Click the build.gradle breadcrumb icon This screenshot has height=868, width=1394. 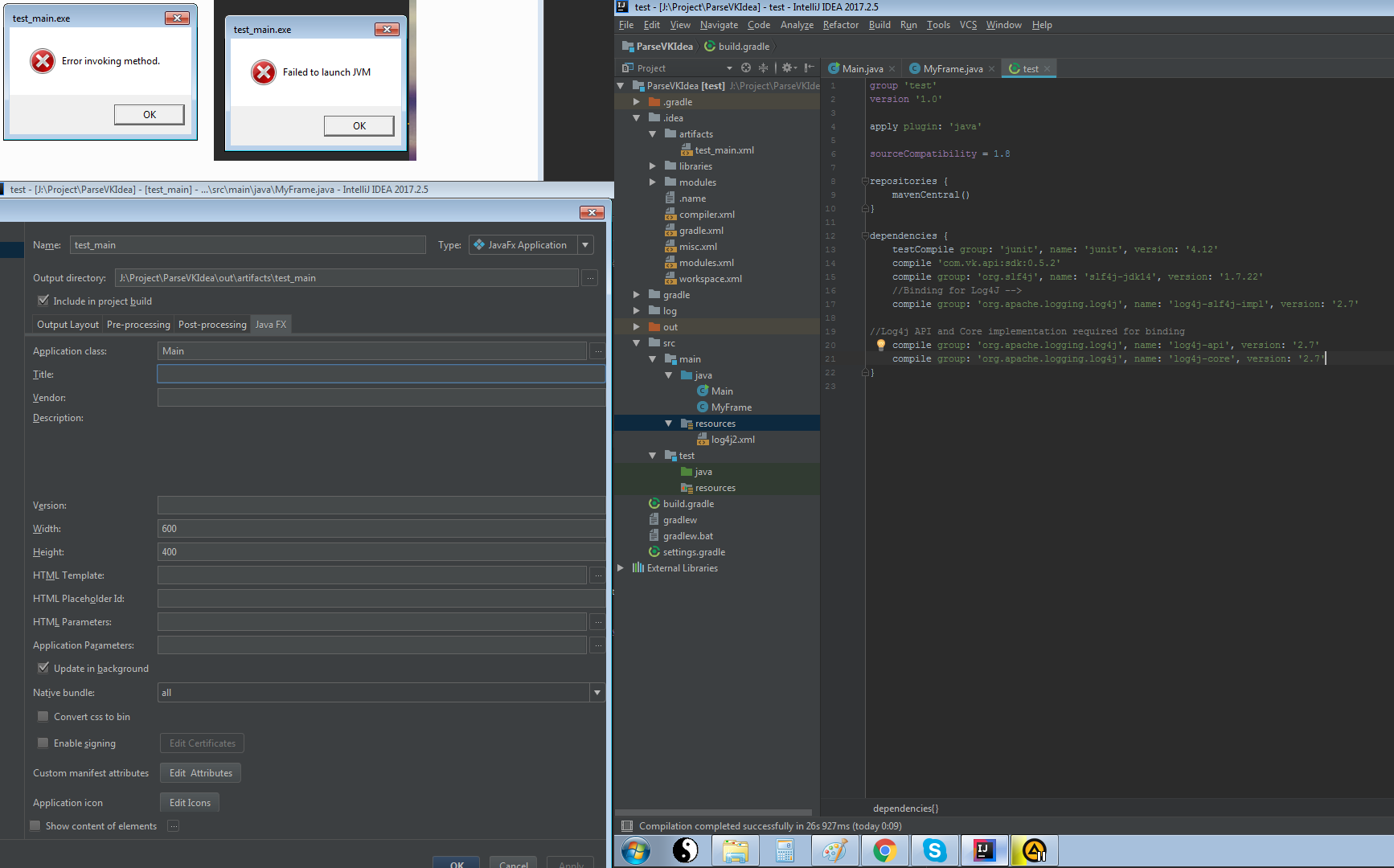coord(710,47)
